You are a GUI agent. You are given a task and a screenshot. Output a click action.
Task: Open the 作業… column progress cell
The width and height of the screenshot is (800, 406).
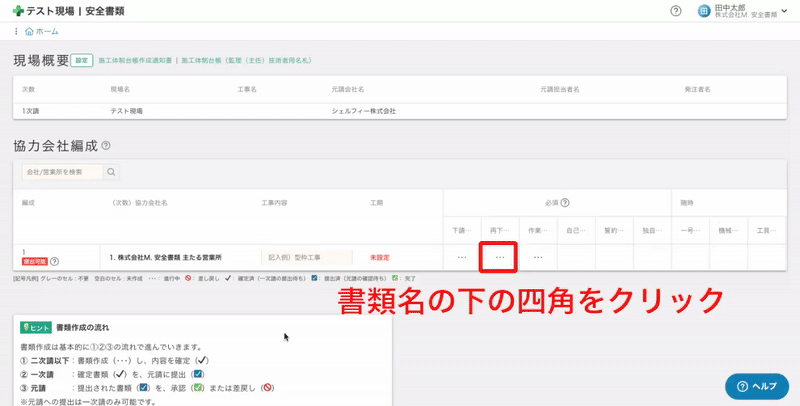point(538,258)
